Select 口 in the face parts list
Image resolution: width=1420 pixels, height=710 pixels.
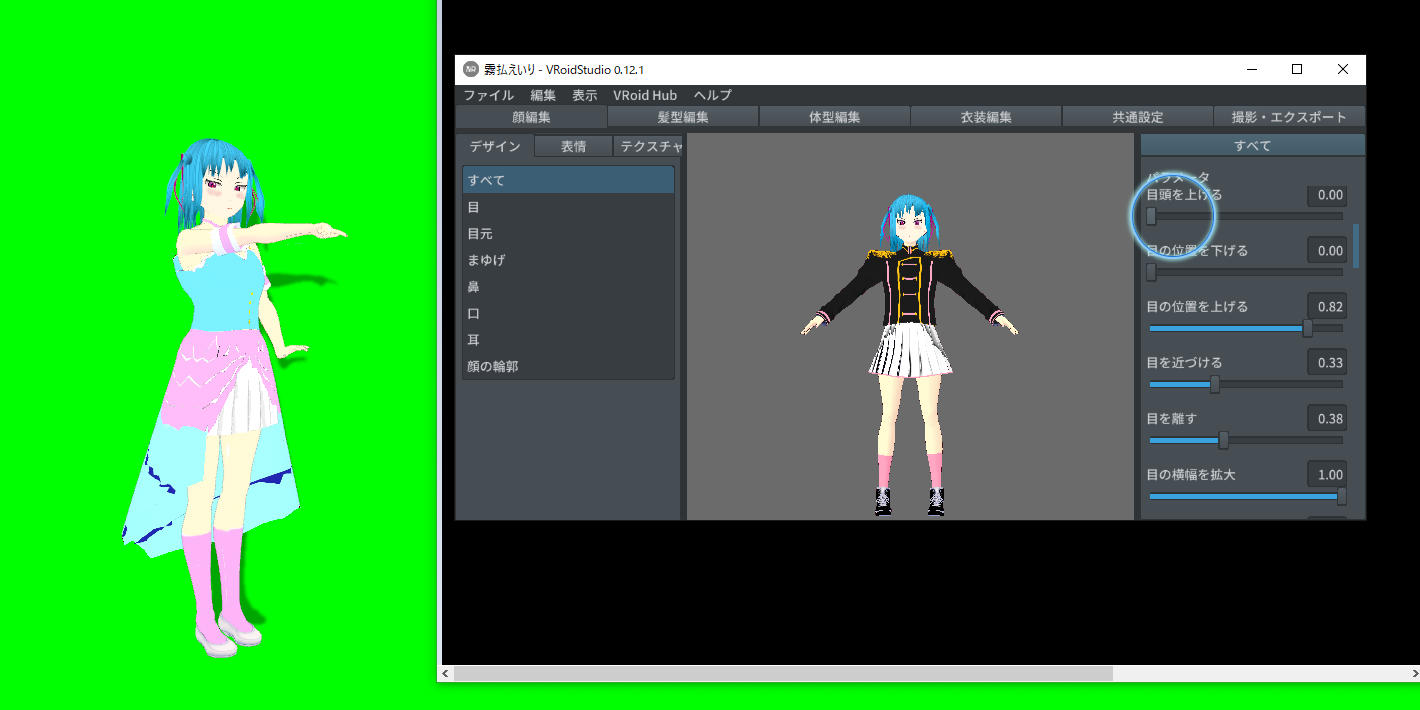tap(568, 313)
